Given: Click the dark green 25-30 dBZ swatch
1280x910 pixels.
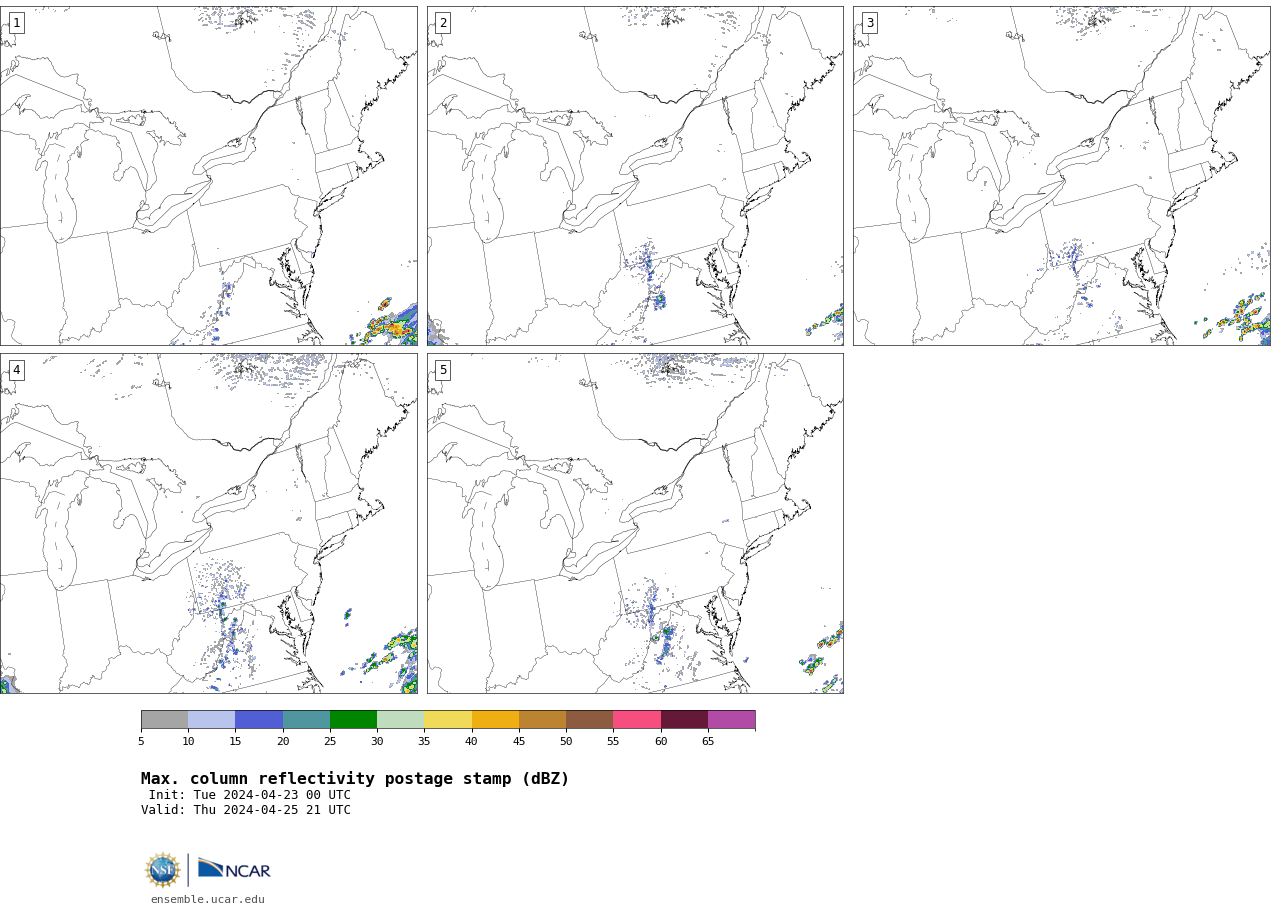Looking at the screenshot, I should pos(353,720).
